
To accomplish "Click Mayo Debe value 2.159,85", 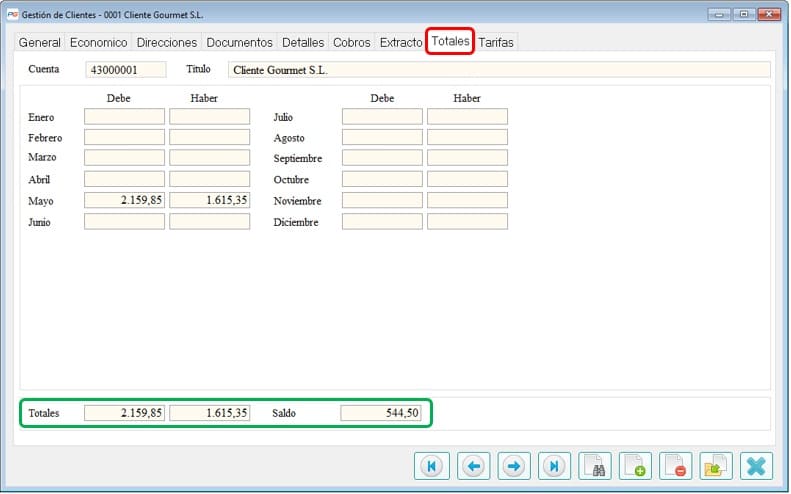I will pyautogui.click(x=124, y=200).
